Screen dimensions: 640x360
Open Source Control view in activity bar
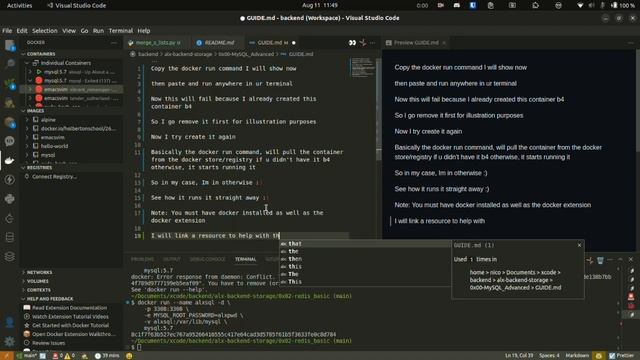tap(9, 83)
